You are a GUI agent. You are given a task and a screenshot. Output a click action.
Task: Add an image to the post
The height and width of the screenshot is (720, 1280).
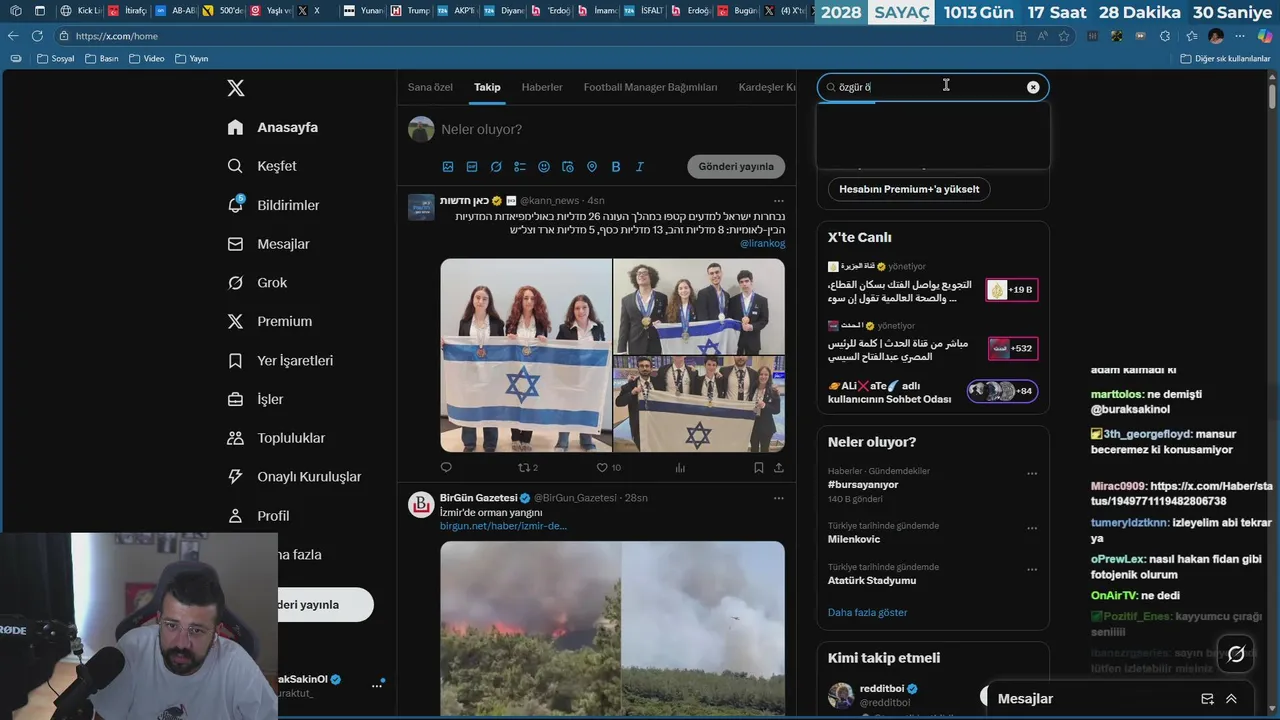click(448, 167)
